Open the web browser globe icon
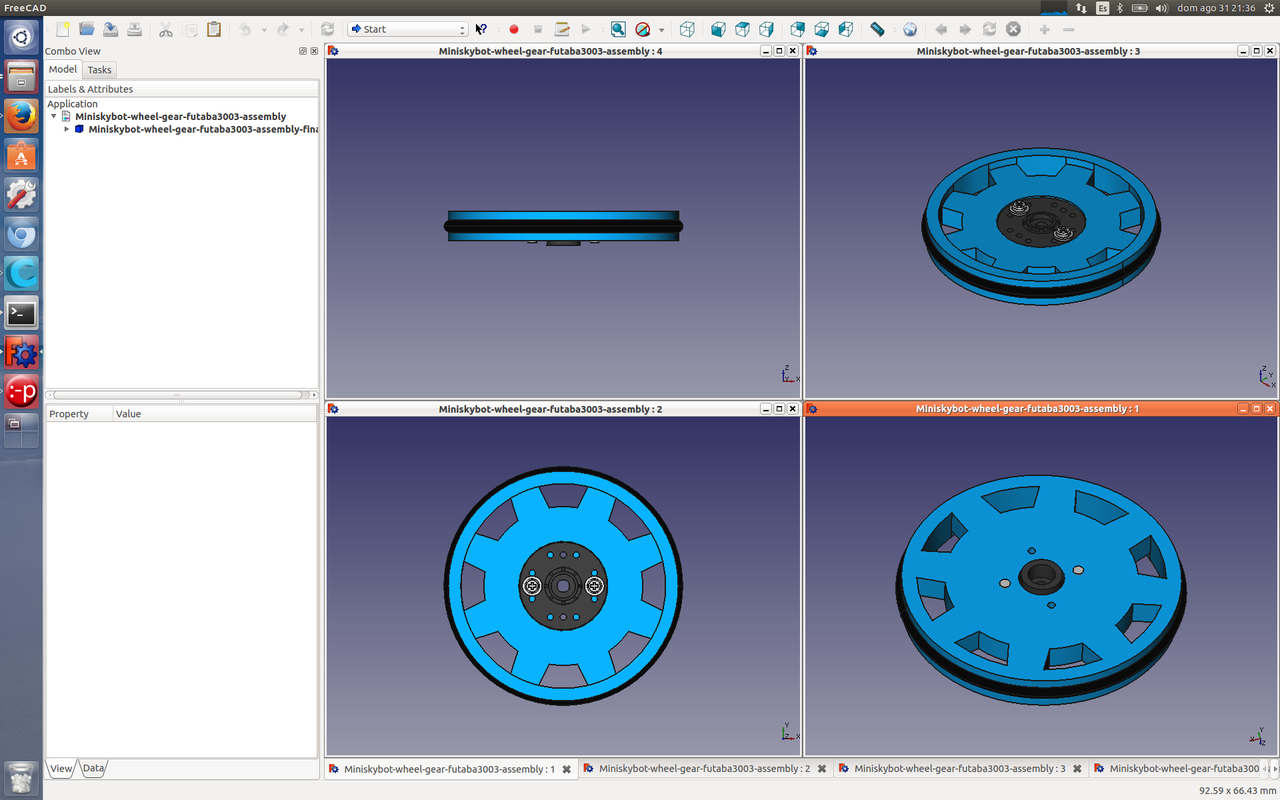This screenshot has height=800, width=1280. [909, 29]
